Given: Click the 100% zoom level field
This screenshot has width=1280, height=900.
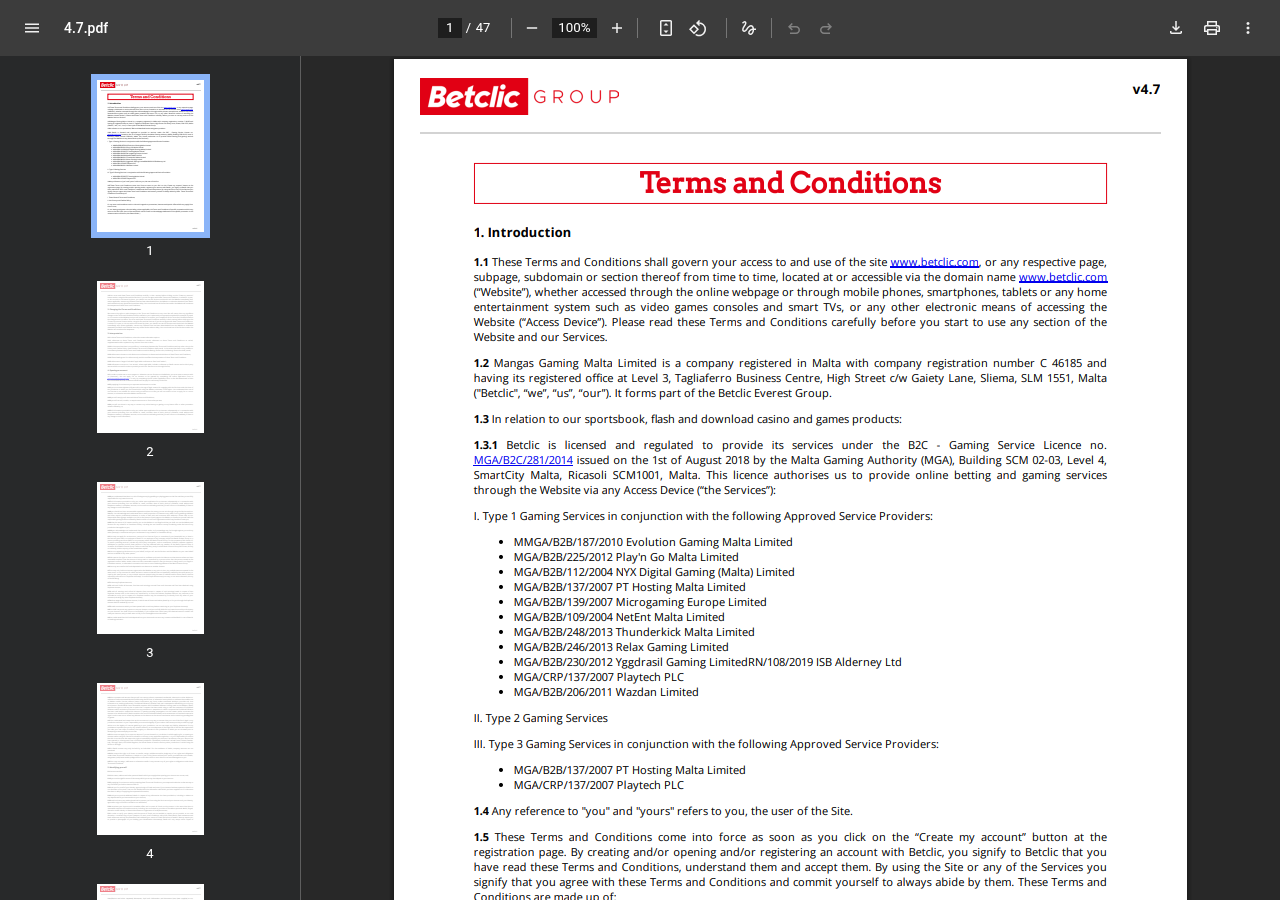Looking at the screenshot, I should coord(574,28).
